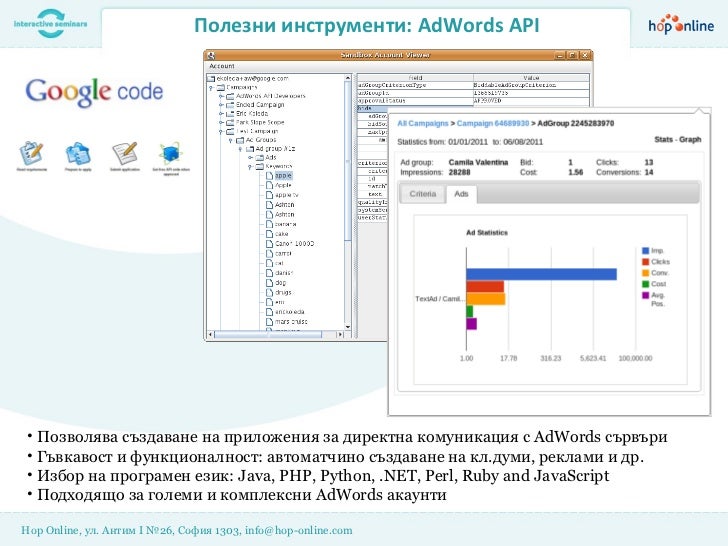Click the tree horizontal scroll-left arrow
The image size is (728, 546).
pyautogui.click(x=210, y=334)
